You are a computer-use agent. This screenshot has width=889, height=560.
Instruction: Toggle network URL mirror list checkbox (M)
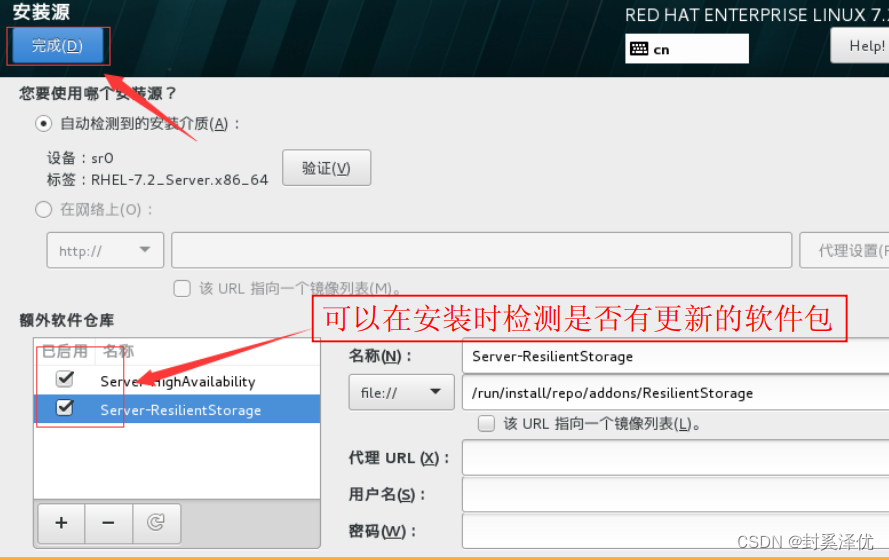[182, 289]
